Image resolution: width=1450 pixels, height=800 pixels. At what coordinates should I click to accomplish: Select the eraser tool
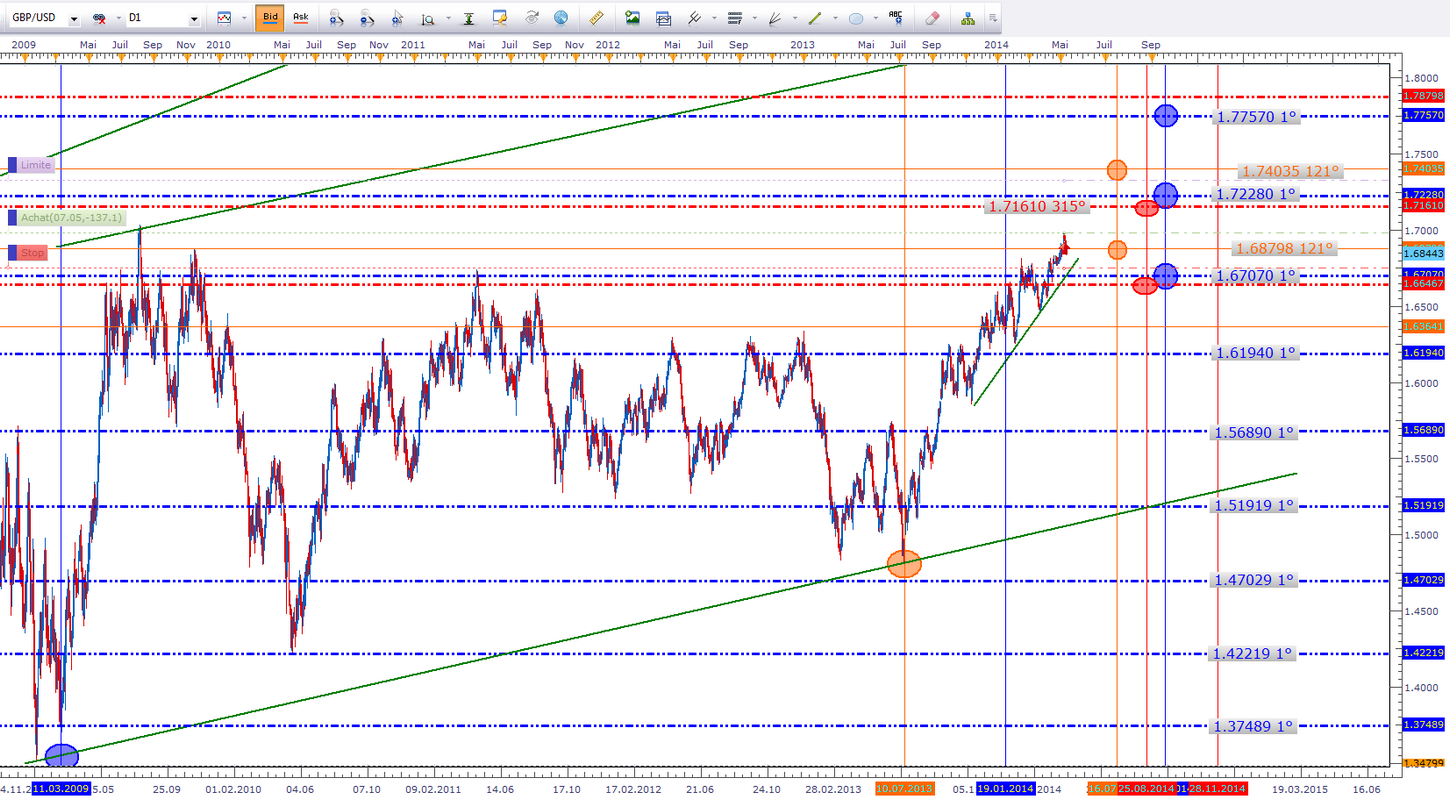click(x=932, y=18)
